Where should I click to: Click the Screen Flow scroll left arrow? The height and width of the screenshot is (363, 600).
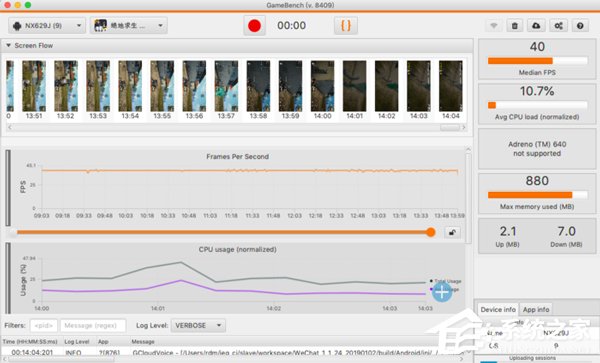pyautogui.click(x=10, y=127)
